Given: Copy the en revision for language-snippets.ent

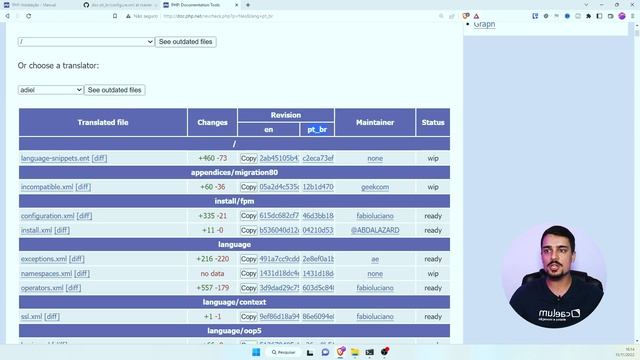Looking at the screenshot, I should tap(248, 158).
